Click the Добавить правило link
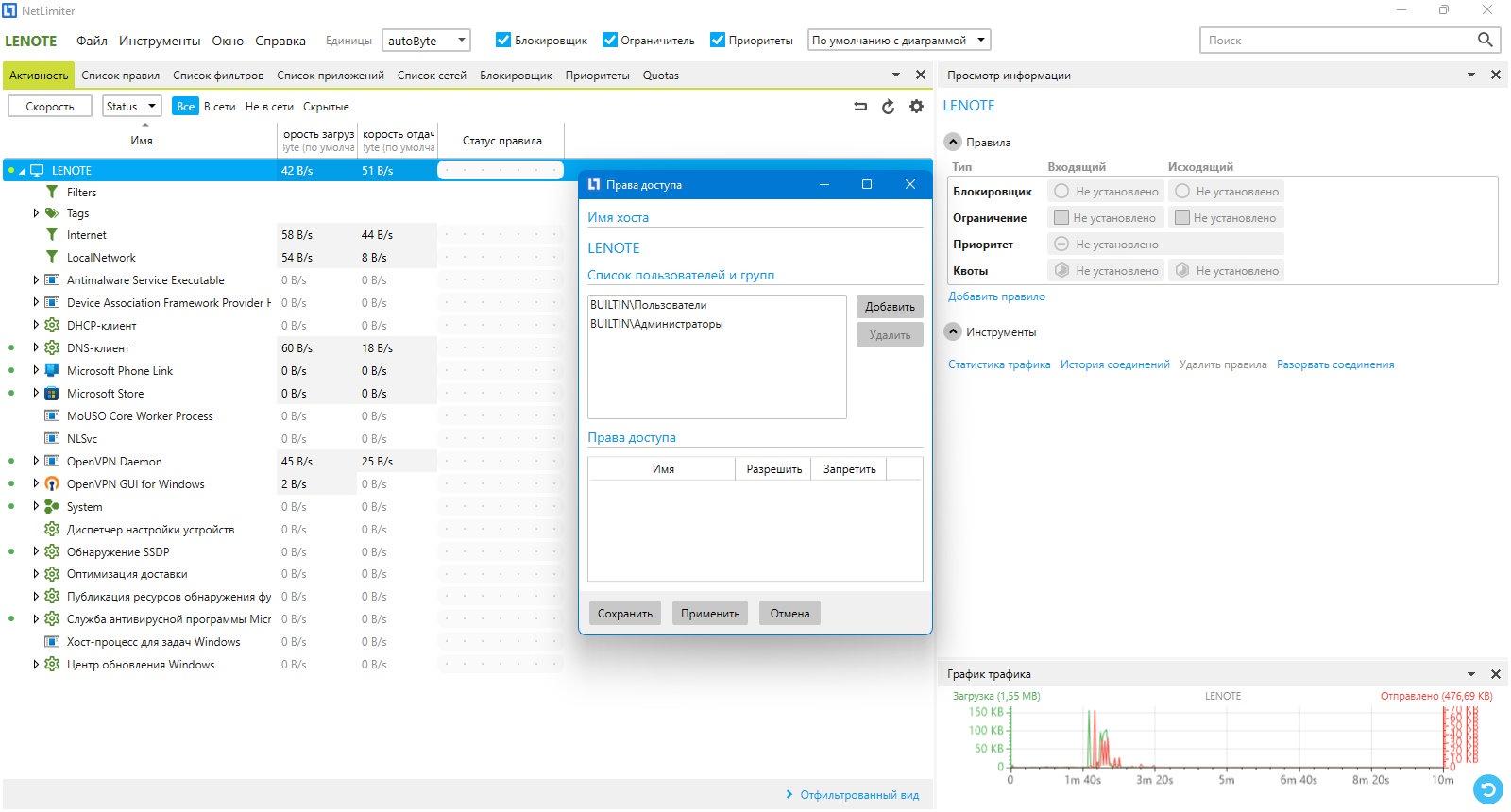This screenshot has width=1511, height=812. [996, 296]
